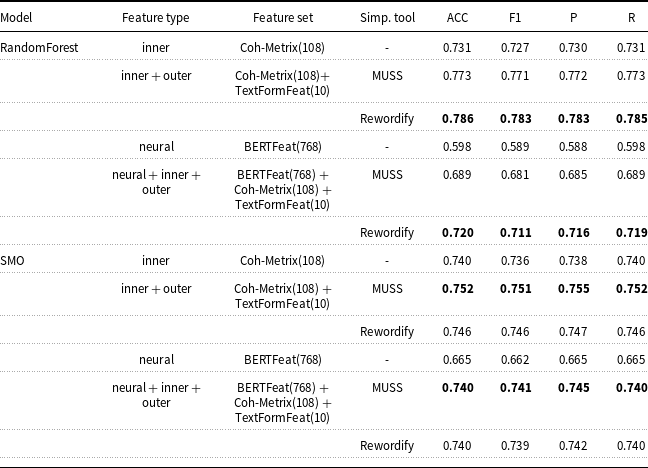Click bold F1 value 0.741
This screenshot has height=468, width=648.
coord(515,388)
